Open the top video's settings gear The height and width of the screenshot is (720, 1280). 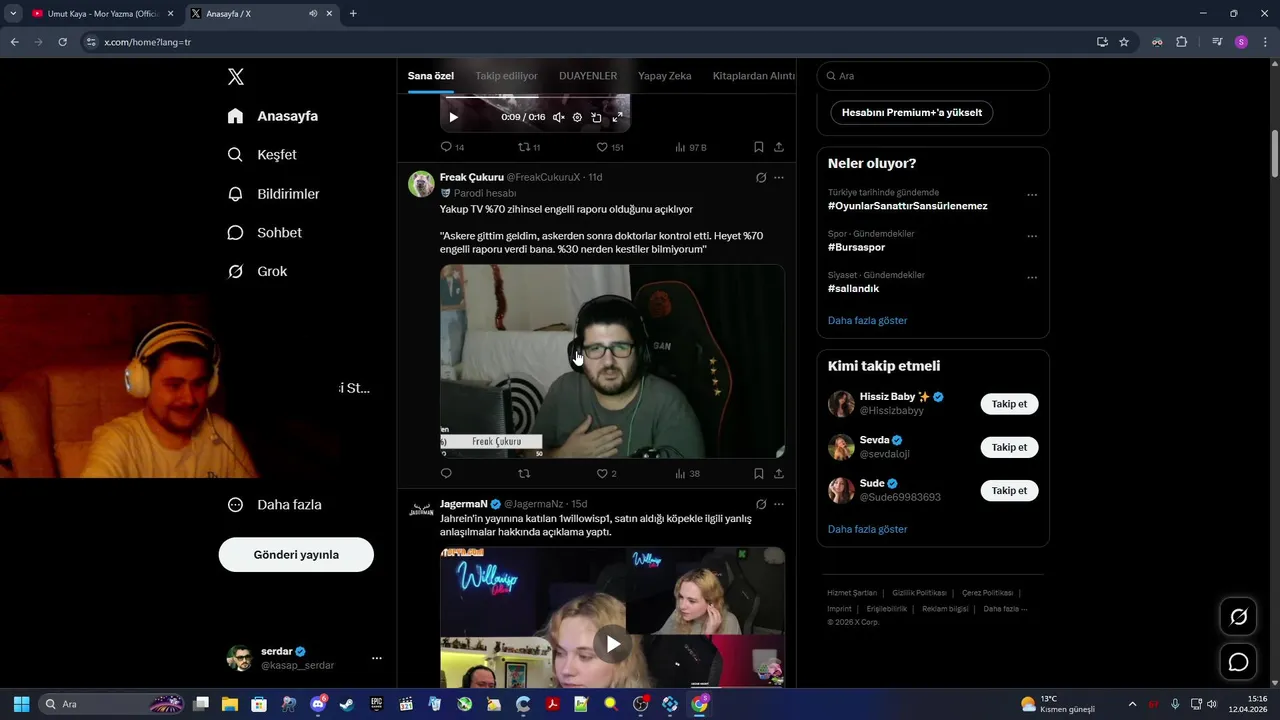pos(577,117)
